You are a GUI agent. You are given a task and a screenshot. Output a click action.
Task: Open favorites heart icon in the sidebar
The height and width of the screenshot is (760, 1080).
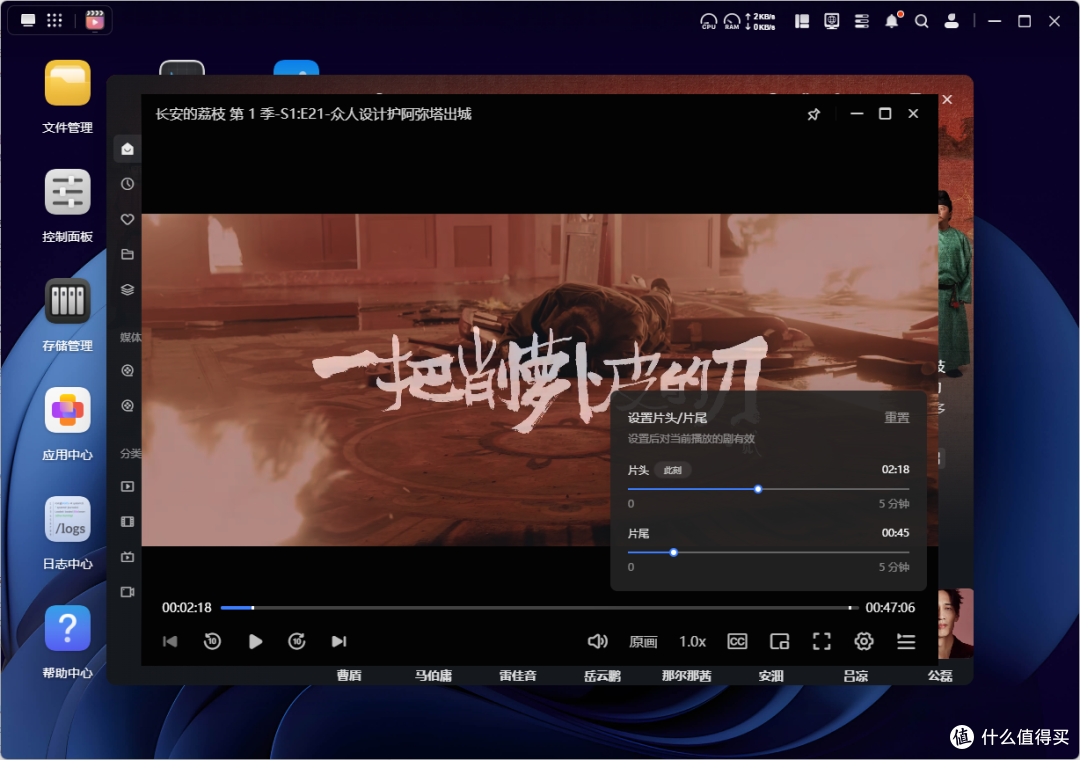pos(127,219)
